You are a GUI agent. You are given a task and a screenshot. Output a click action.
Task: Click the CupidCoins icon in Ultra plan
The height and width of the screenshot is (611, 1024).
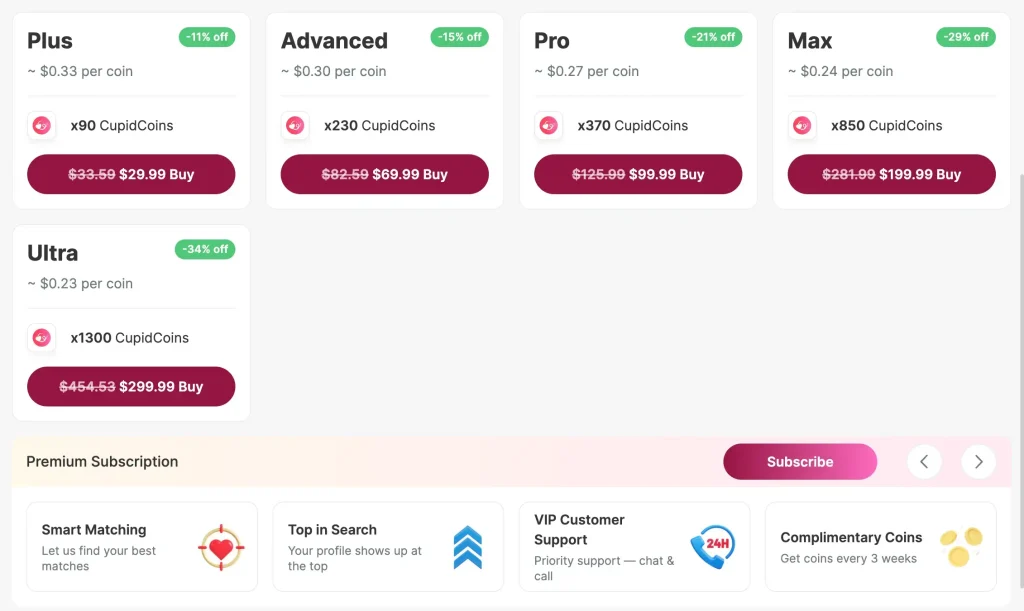[x=41, y=337]
